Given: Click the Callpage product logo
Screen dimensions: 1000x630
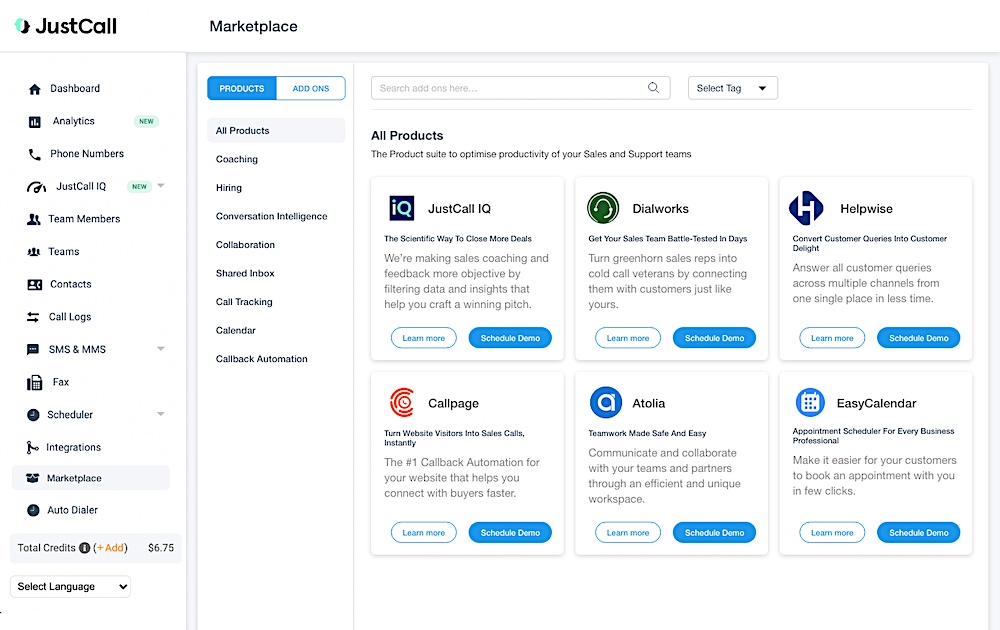Looking at the screenshot, I should 401,403.
